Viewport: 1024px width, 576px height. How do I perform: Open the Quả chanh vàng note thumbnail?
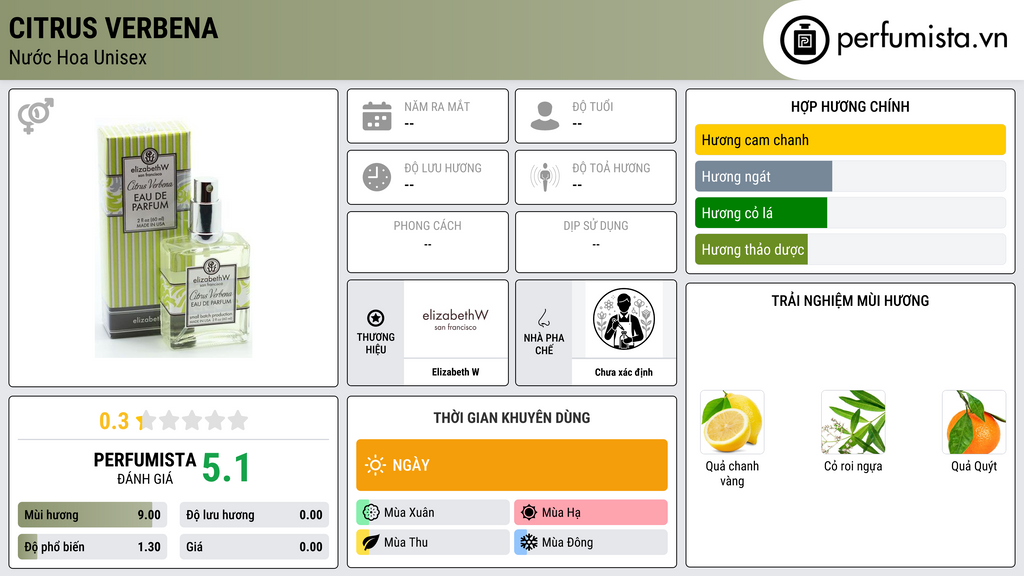pyautogui.click(x=732, y=423)
